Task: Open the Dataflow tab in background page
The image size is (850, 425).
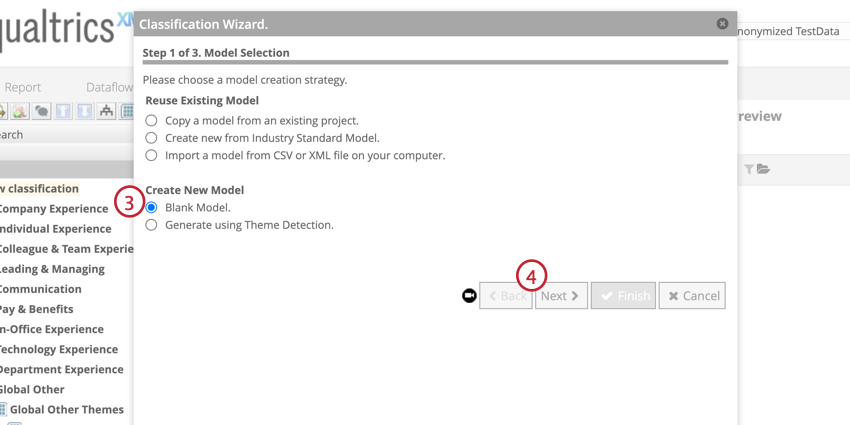Action: 110,87
